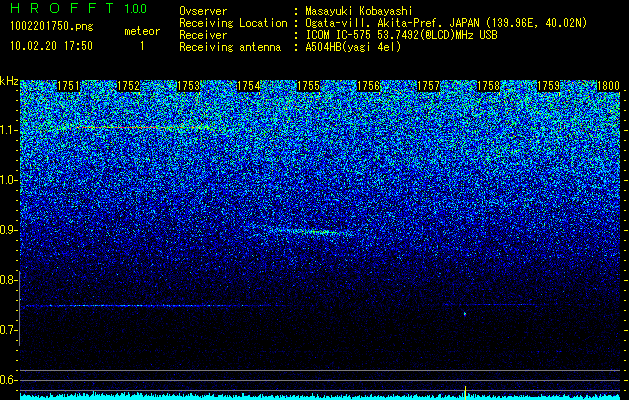Click the 1752 time marker

point(128,86)
